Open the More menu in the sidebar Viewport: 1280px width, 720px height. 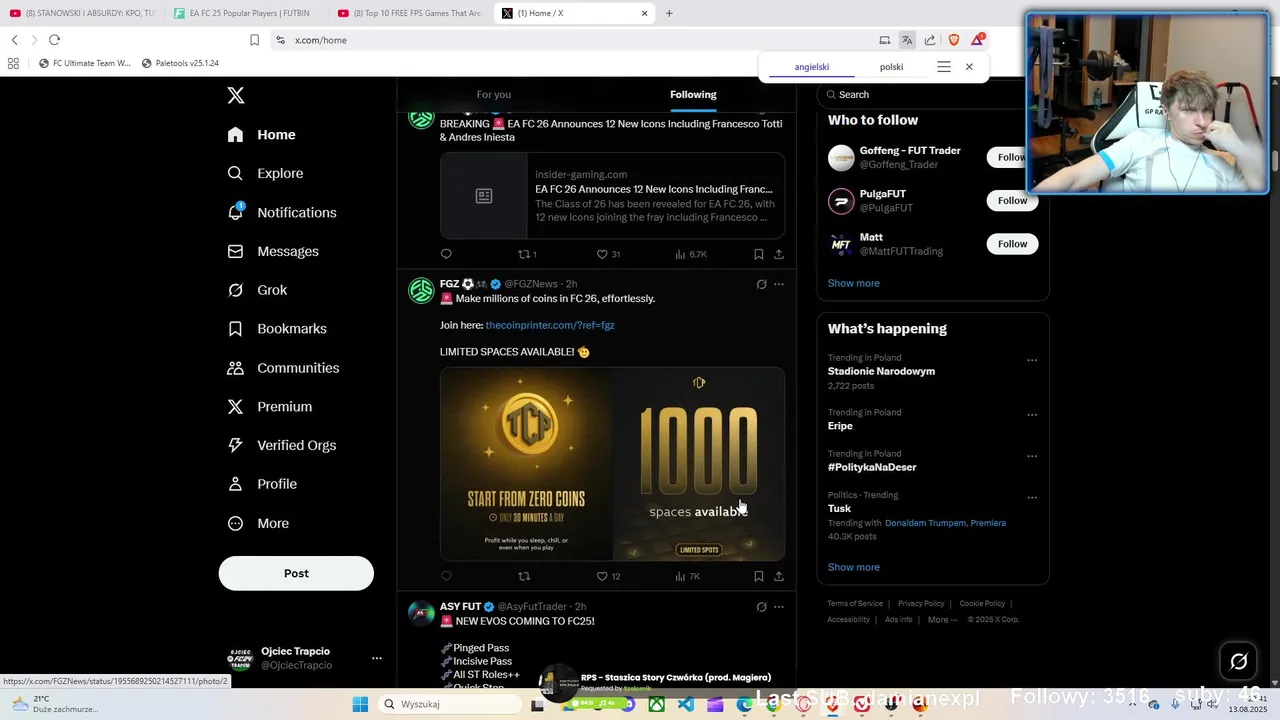click(x=257, y=523)
